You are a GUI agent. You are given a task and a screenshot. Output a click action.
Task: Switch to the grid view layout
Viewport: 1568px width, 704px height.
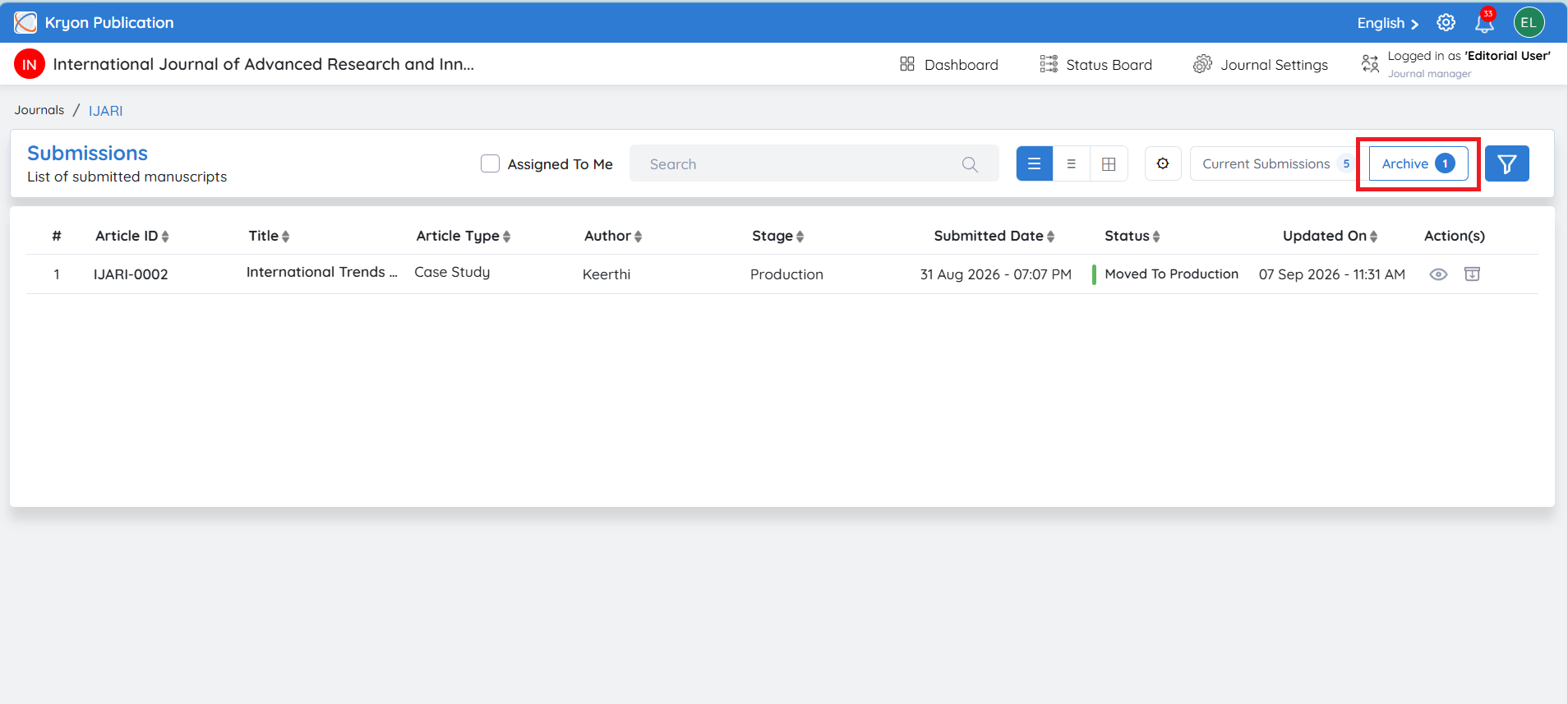click(1109, 163)
